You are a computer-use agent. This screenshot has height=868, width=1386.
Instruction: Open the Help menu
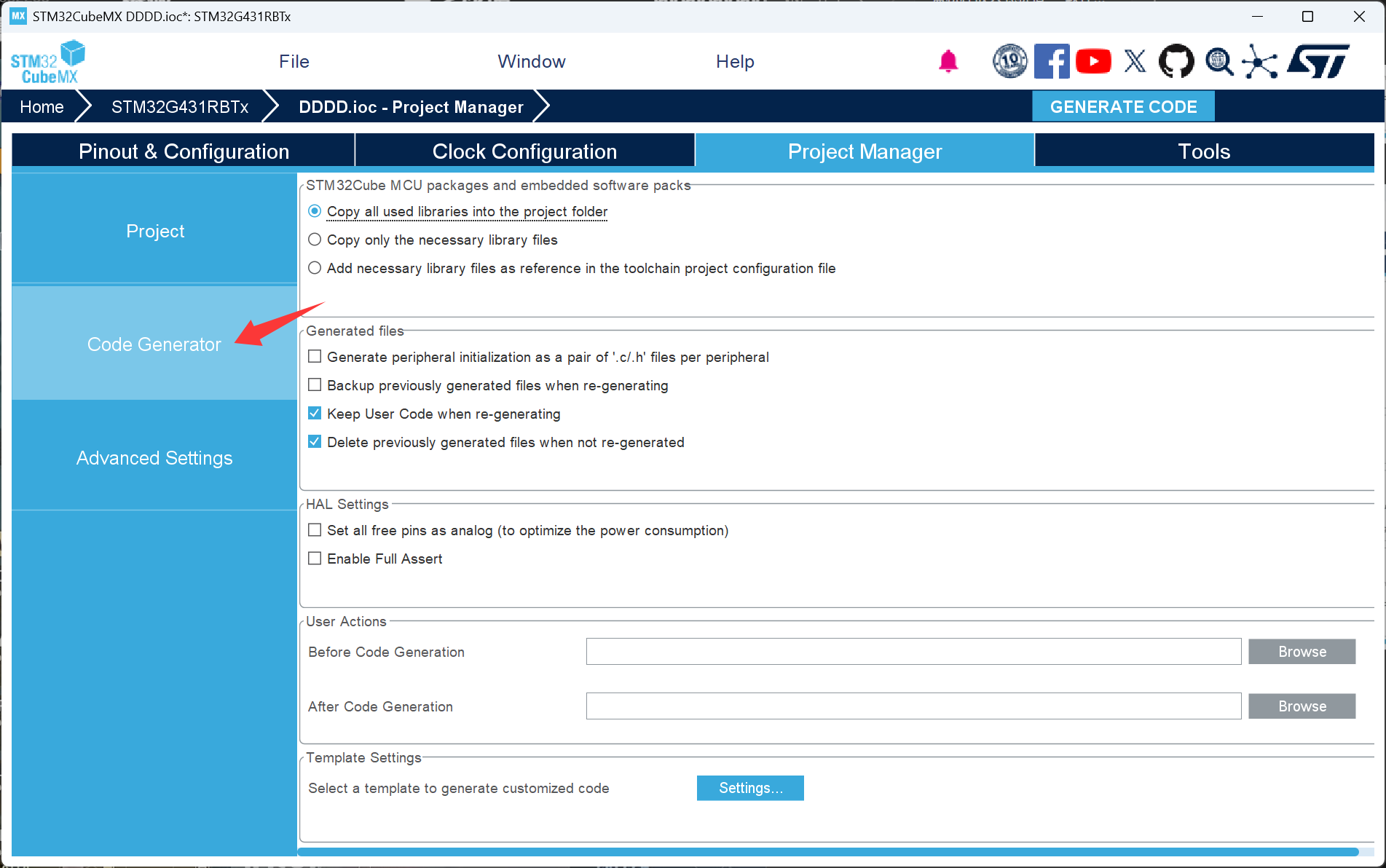[x=735, y=62]
